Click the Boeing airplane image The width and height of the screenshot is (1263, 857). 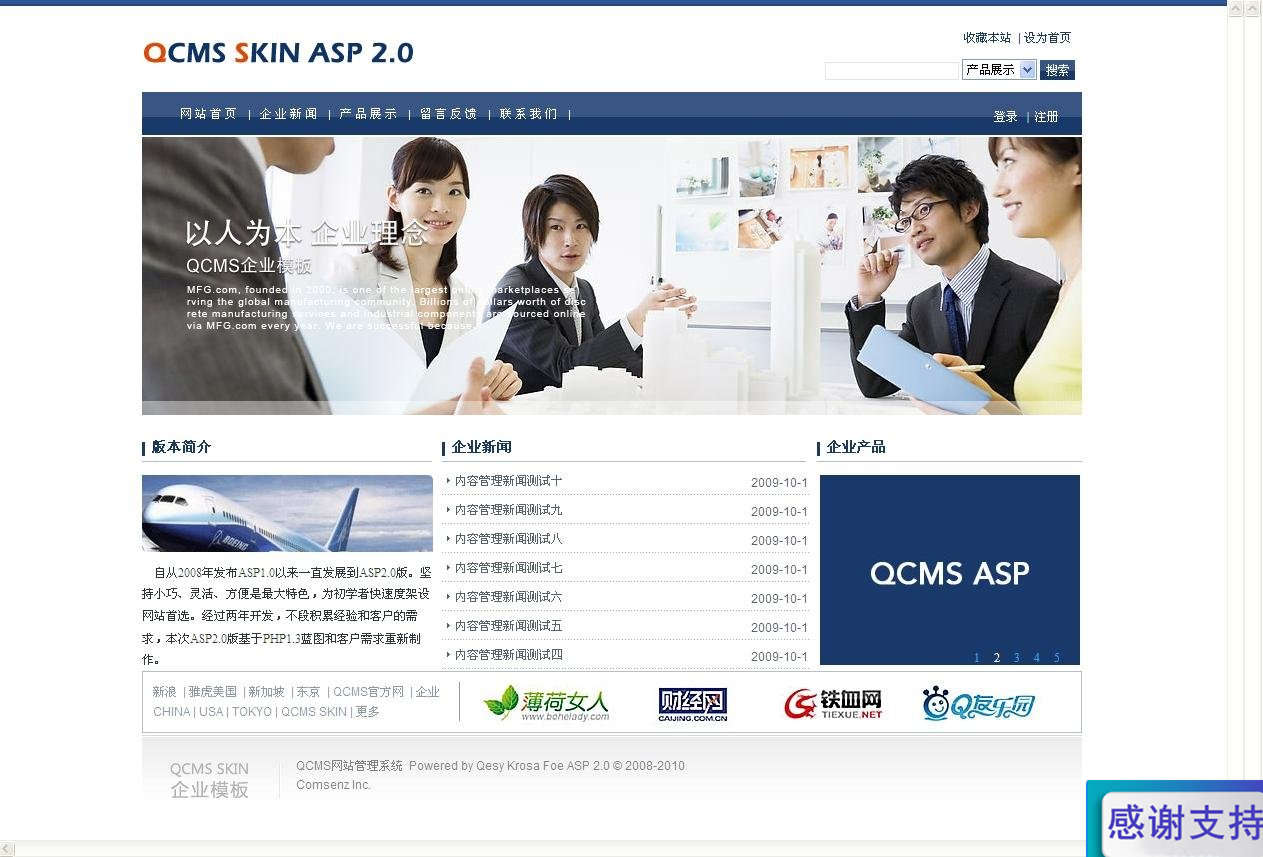pyautogui.click(x=287, y=513)
